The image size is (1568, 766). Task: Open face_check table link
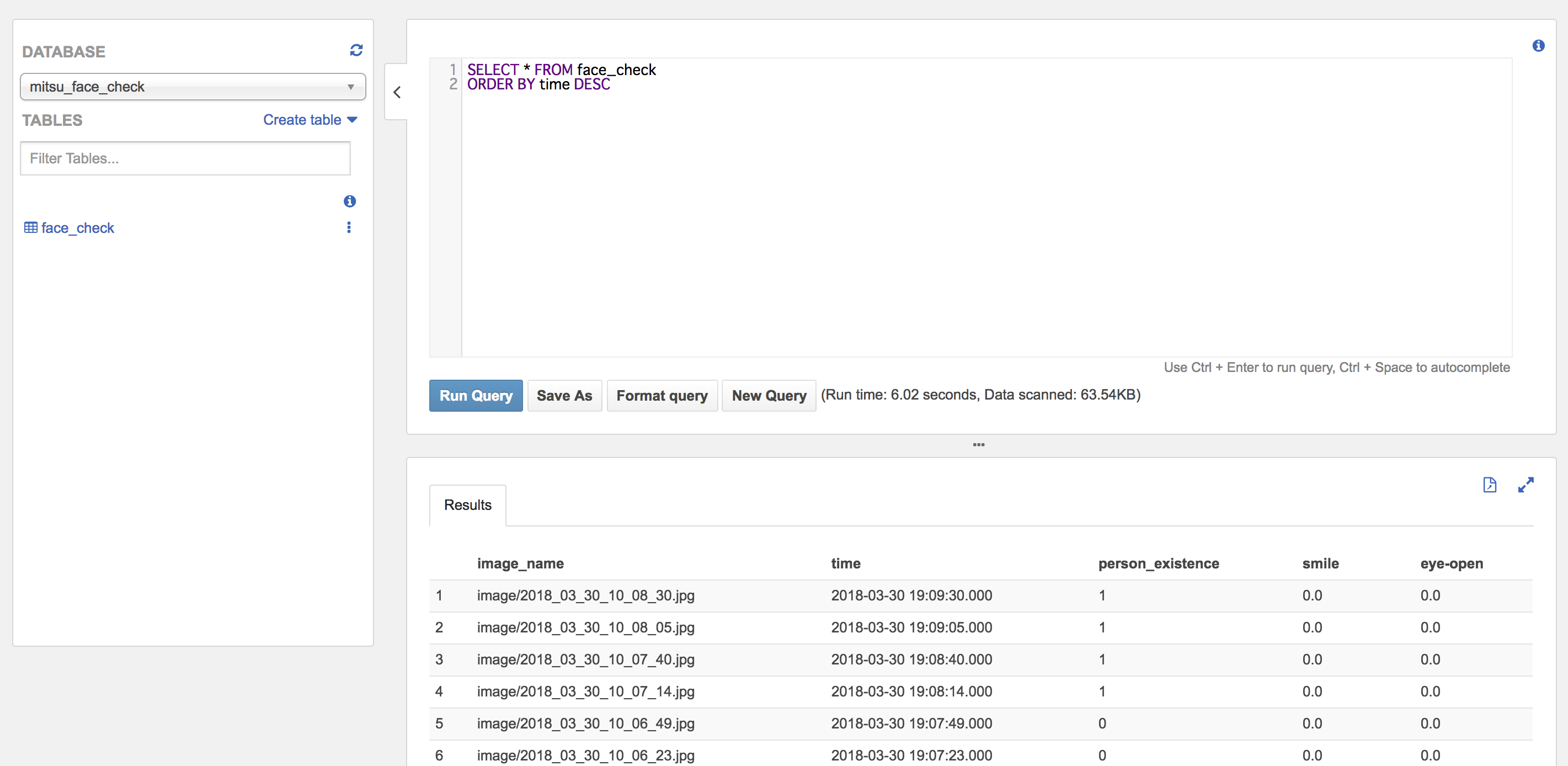[77, 228]
